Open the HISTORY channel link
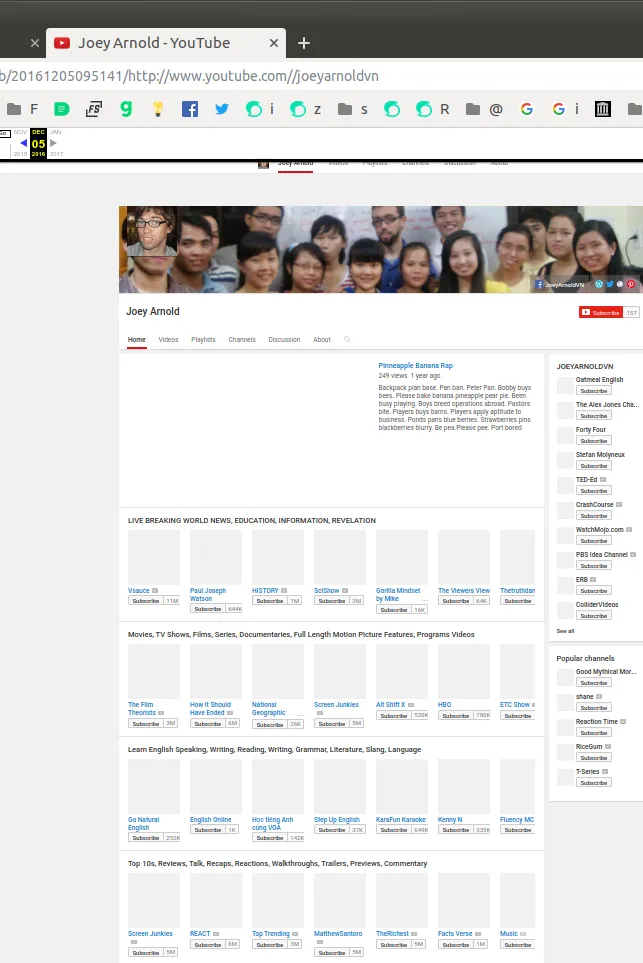Image resolution: width=643 pixels, height=963 pixels. [265, 590]
